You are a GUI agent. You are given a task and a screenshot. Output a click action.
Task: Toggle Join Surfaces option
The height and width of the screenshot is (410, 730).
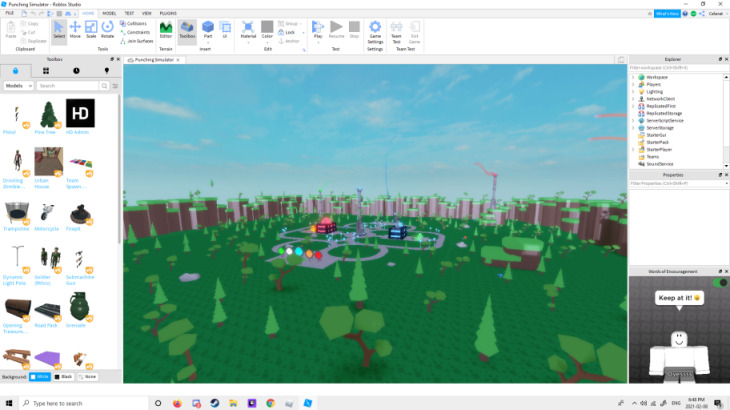136,41
